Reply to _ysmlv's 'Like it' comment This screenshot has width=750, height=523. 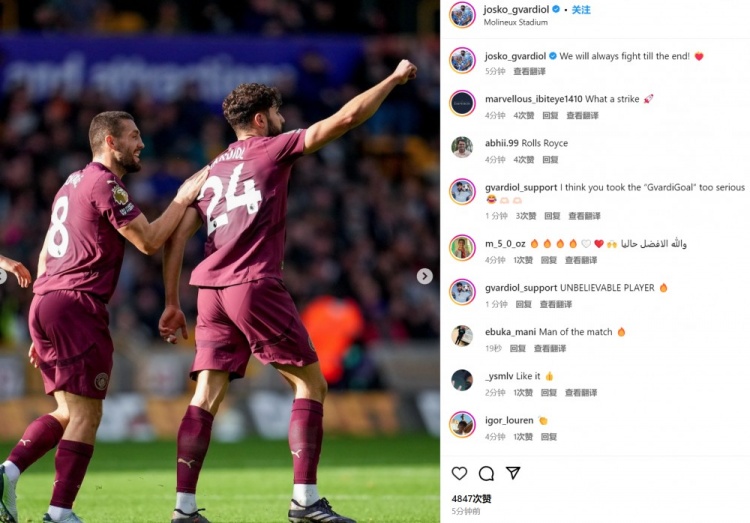coord(549,392)
